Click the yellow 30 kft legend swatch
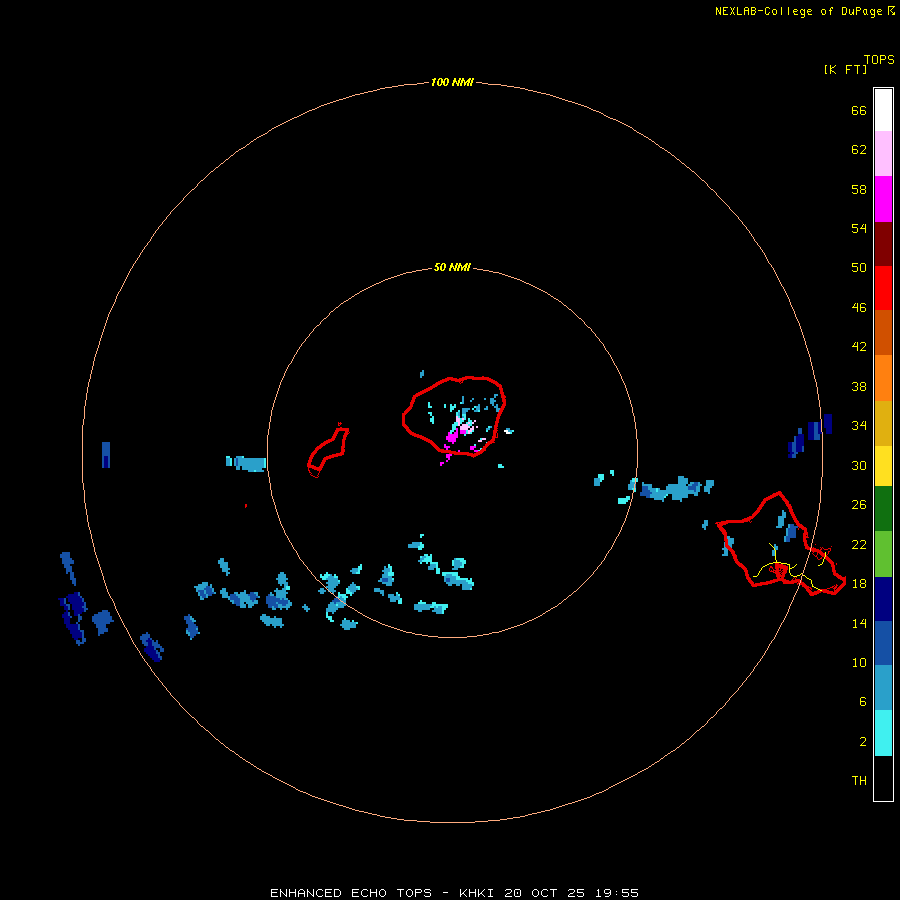Viewport: 900px width, 900px height. coord(883,466)
